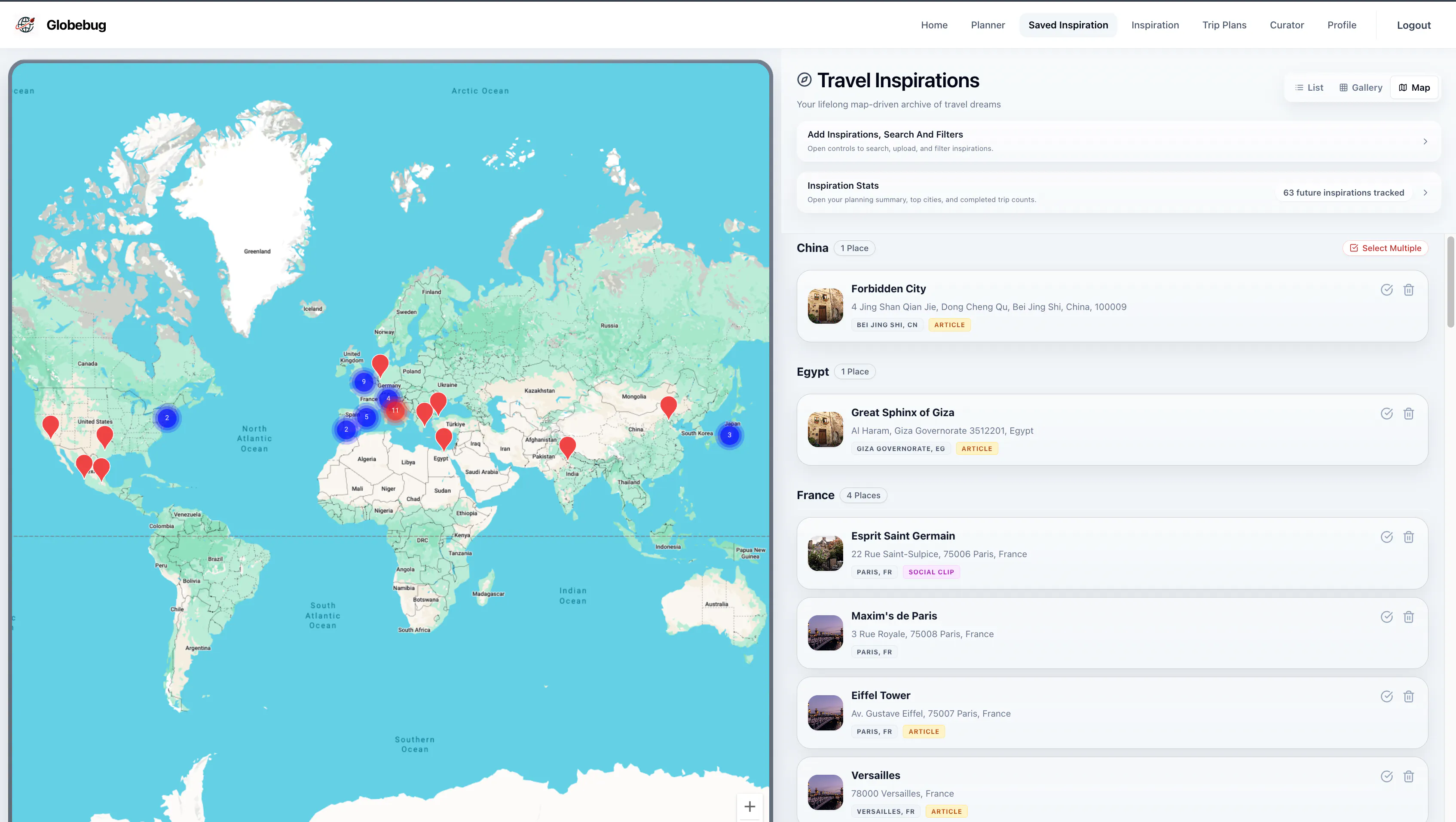The height and width of the screenshot is (822, 1456).
Task: Mark Eiffel Tower as completed
Action: click(1386, 696)
